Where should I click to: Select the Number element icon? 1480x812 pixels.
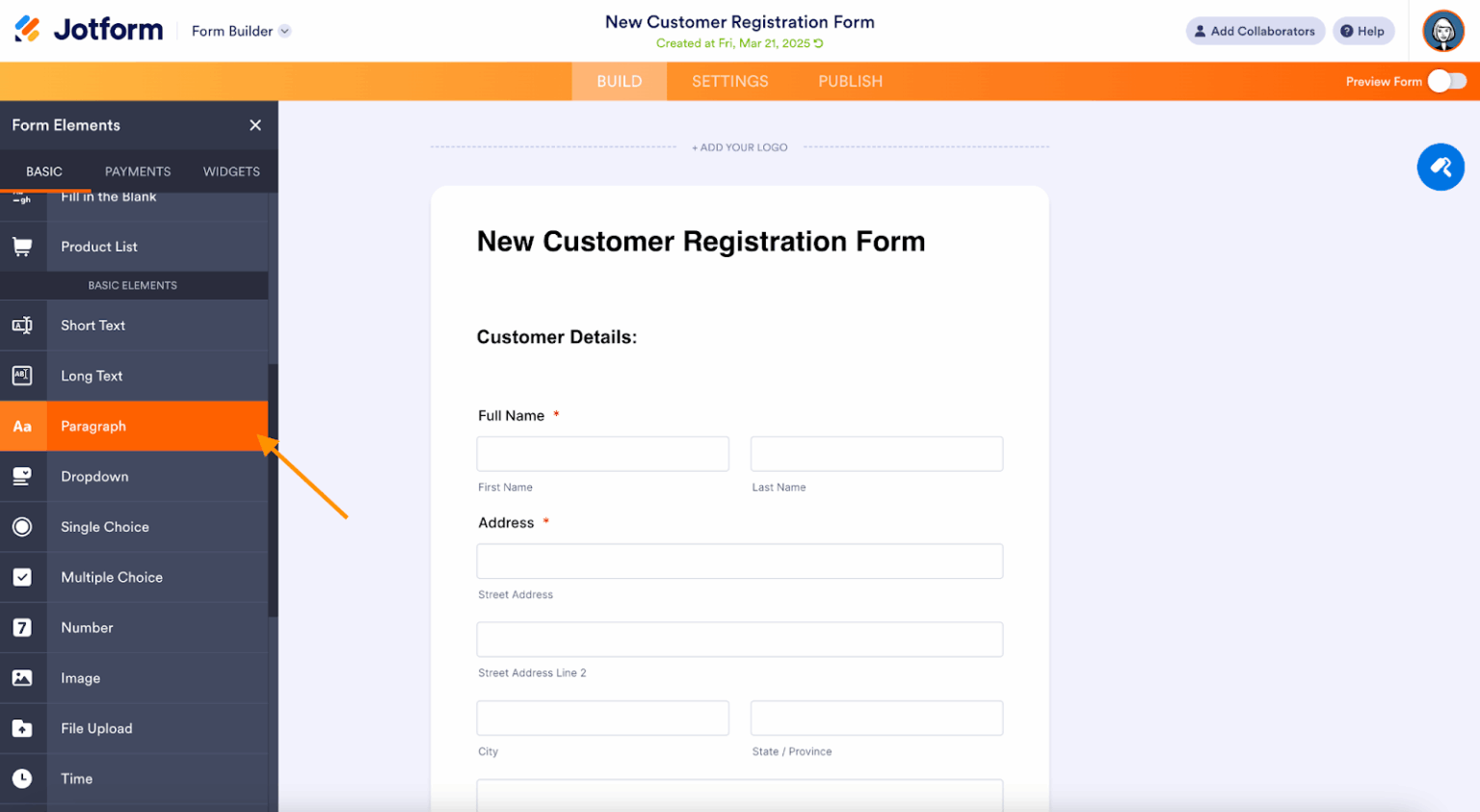coord(23,627)
